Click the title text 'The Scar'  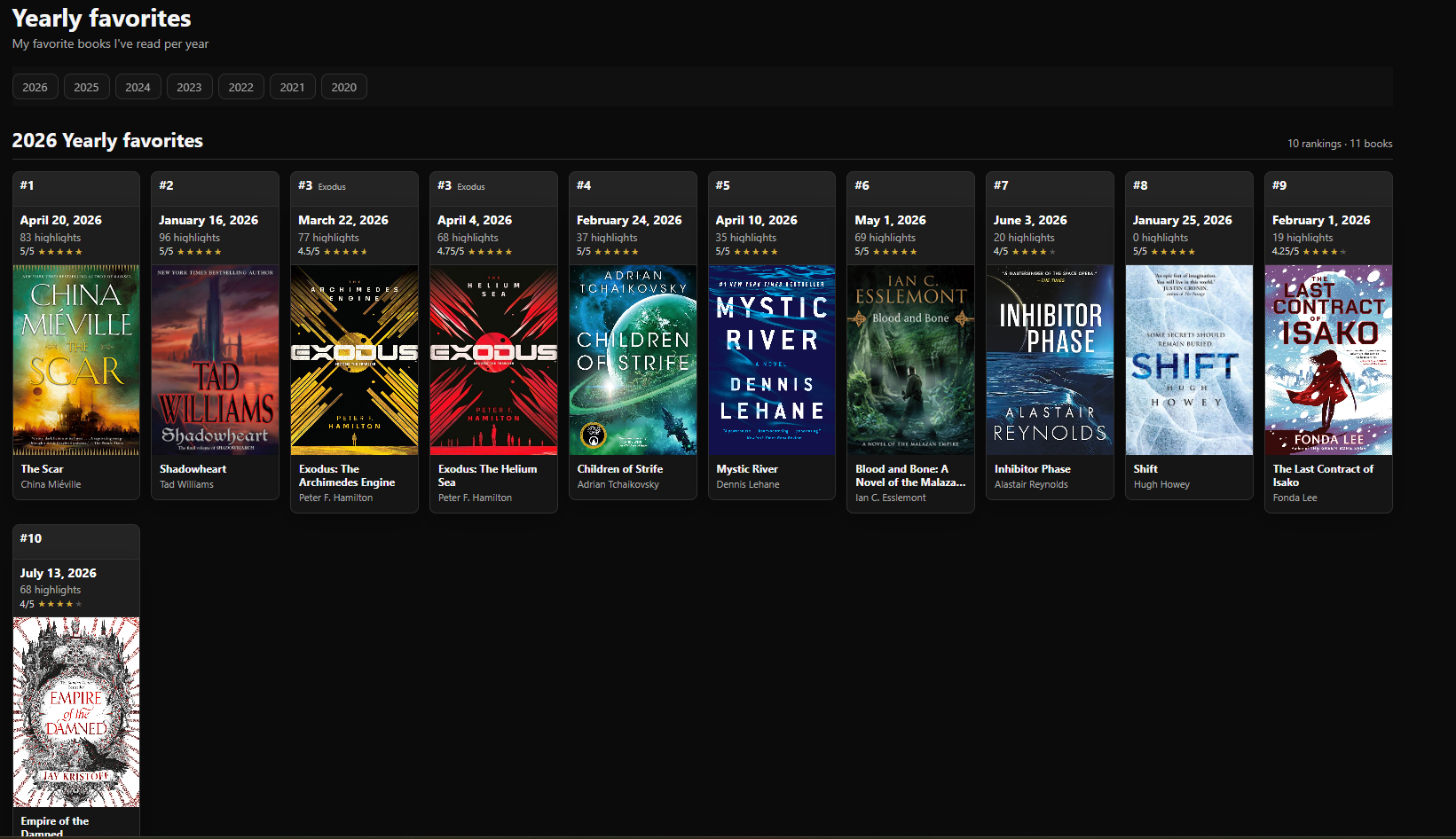point(43,469)
